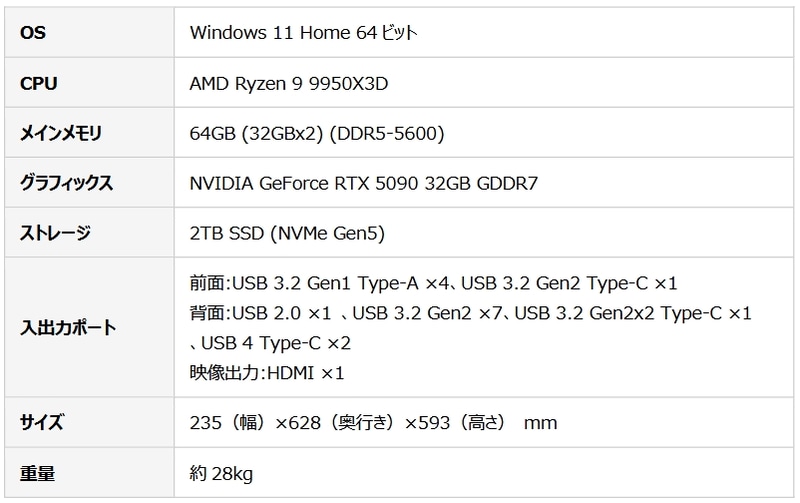Click the USB 4 Type-C ×2 line
800x503 pixels.
coord(270,343)
